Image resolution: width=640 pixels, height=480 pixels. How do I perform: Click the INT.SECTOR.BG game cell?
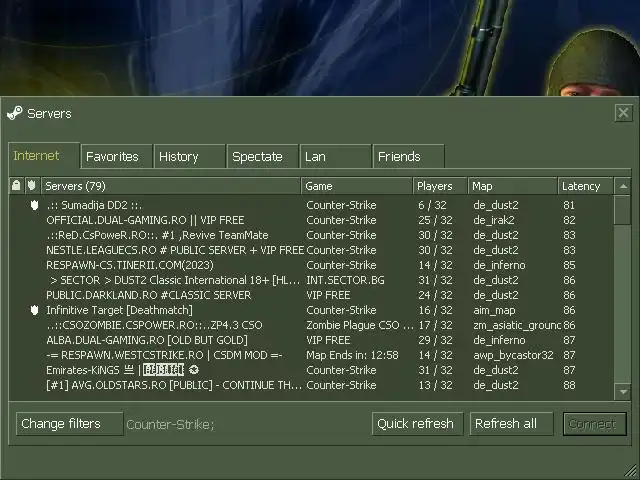345,280
